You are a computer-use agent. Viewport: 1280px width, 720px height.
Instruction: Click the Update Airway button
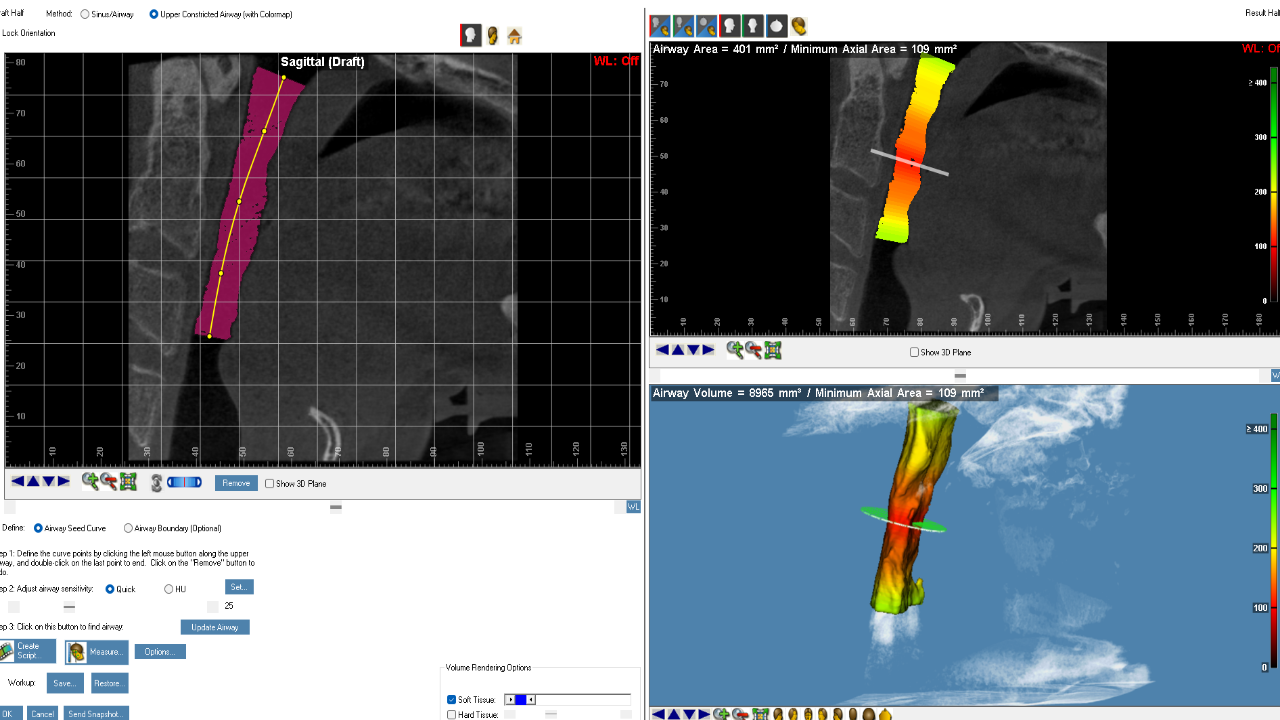click(215, 627)
